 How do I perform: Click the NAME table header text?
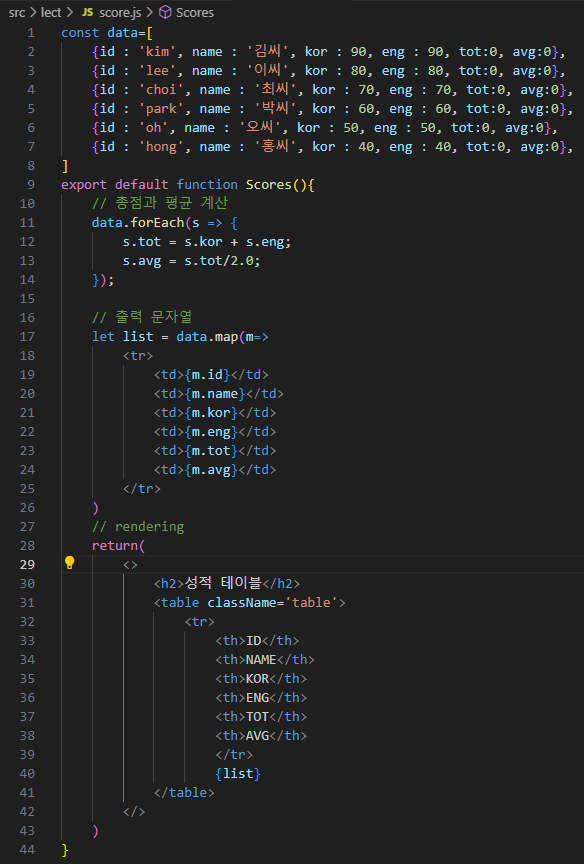(261, 660)
